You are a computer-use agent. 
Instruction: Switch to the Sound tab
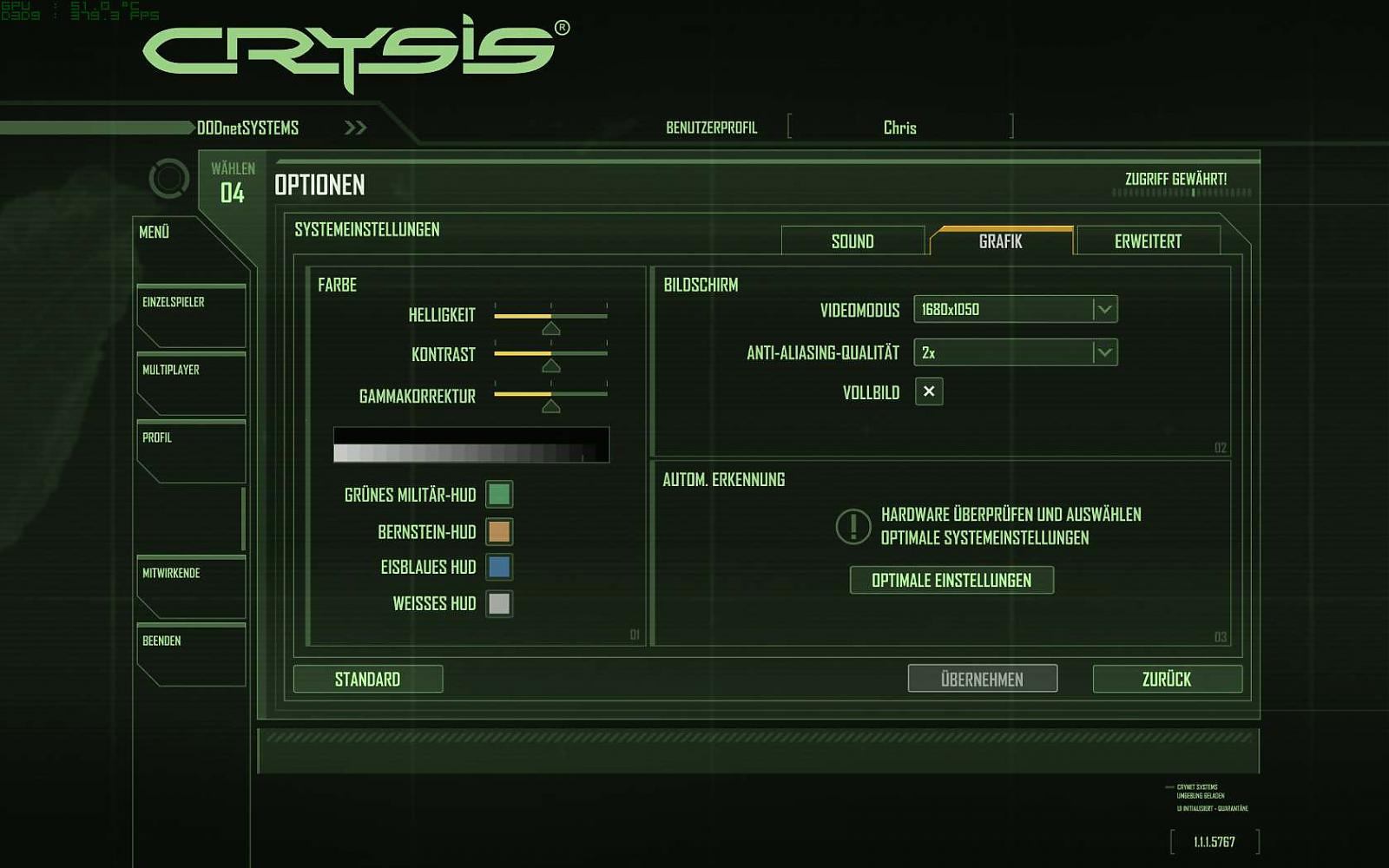coord(852,241)
